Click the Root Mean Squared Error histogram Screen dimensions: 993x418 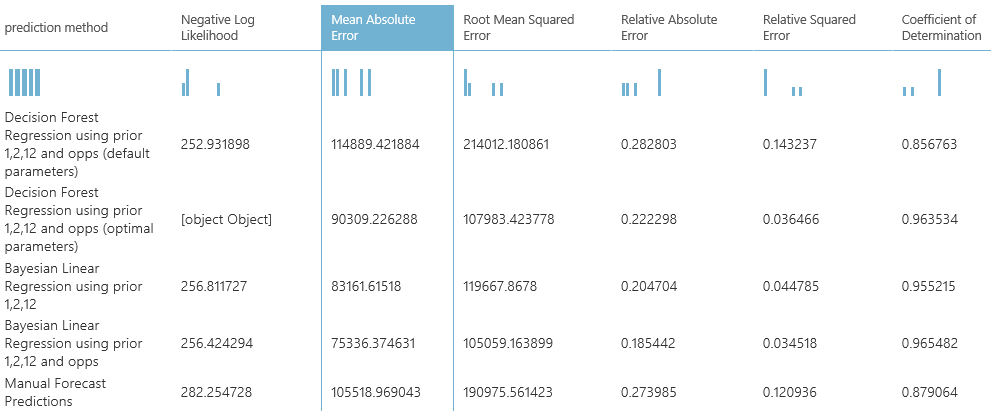point(484,82)
